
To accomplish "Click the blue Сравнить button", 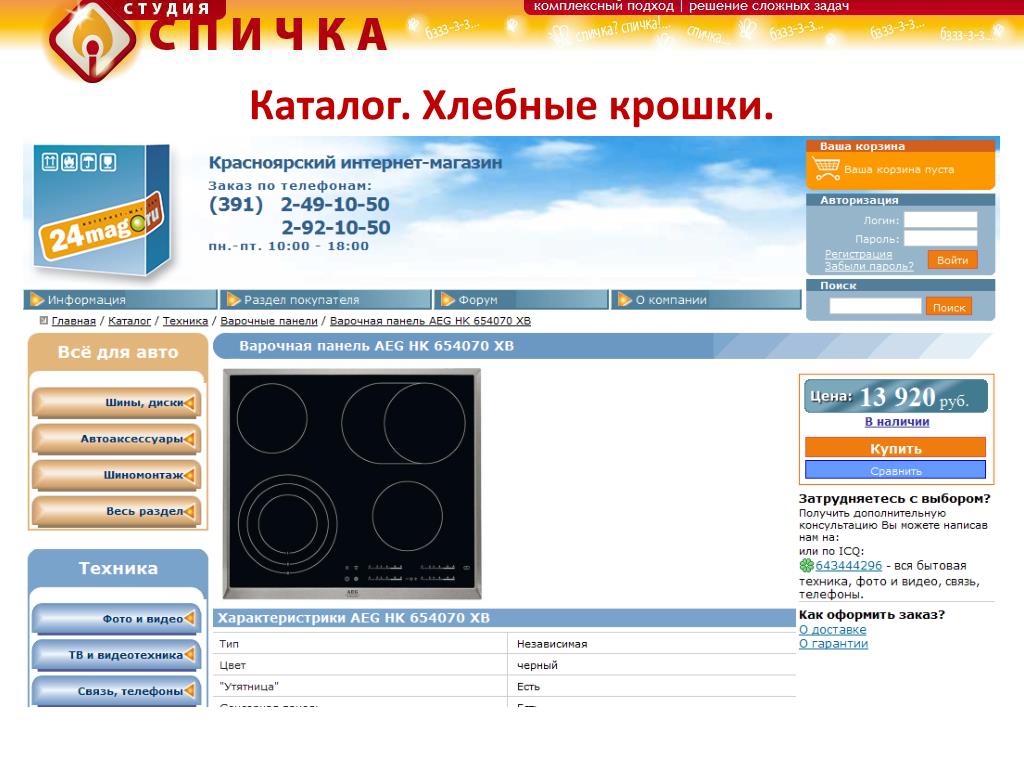I will [x=895, y=470].
